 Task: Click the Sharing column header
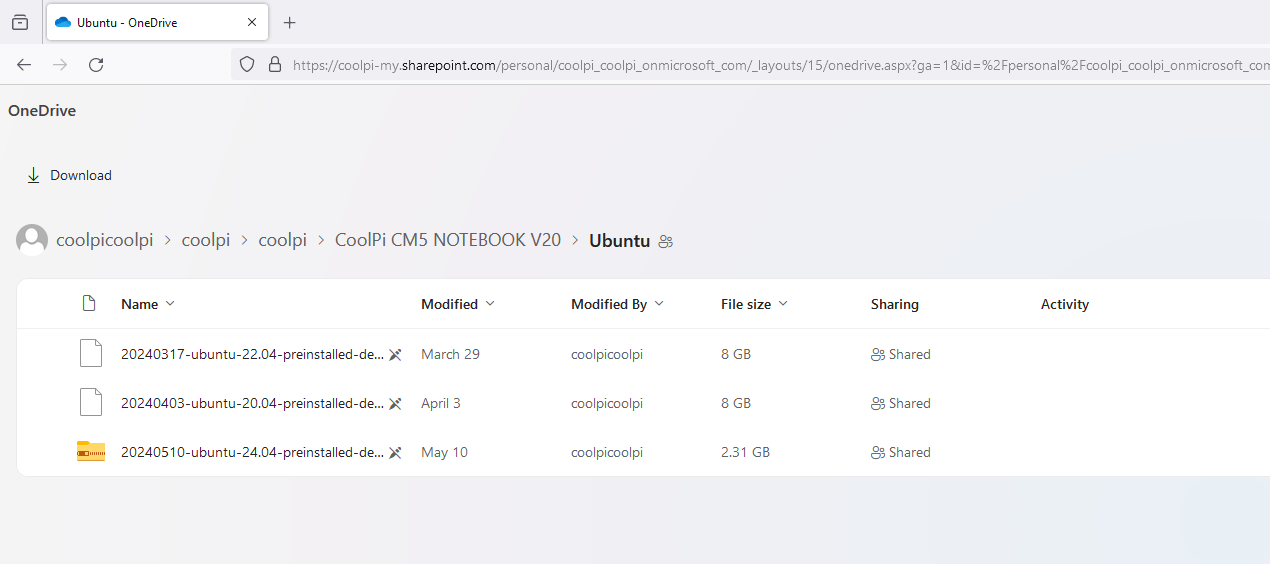[x=895, y=304]
